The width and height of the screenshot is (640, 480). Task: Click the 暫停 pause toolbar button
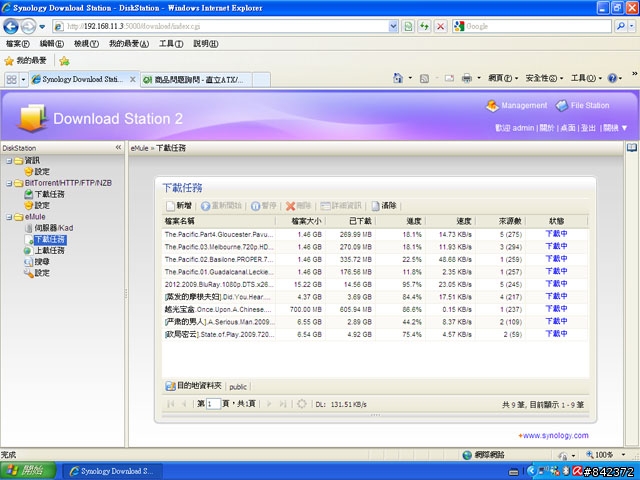pos(264,206)
